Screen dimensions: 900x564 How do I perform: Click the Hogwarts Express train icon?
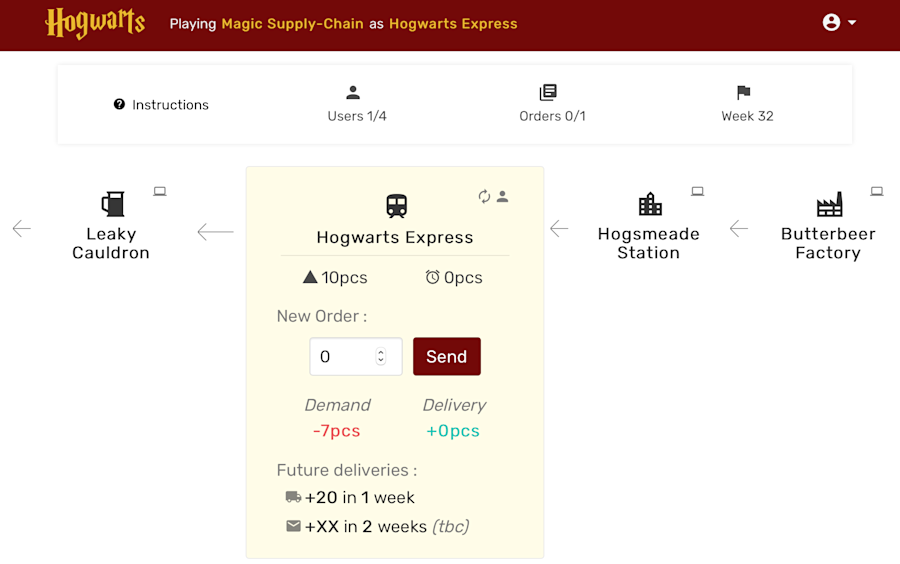pyautogui.click(x=397, y=205)
